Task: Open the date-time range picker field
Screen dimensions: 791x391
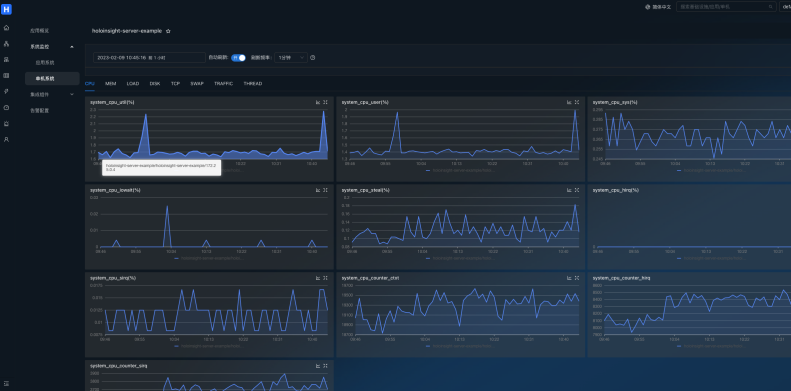Action: [x=149, y=58]
